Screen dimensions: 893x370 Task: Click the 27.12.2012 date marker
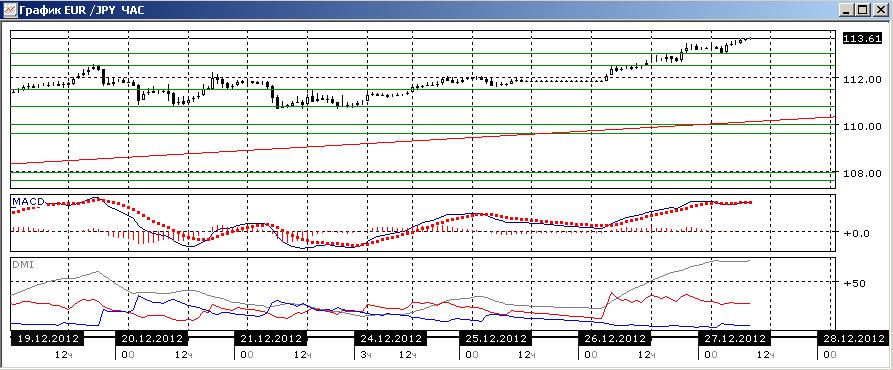coord(734,338)
